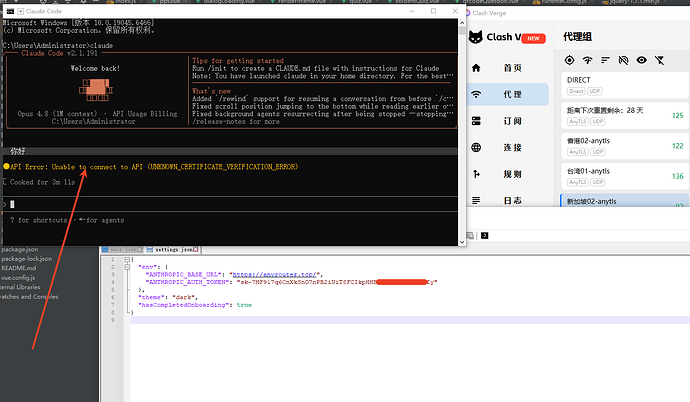Select vue.config.js in project tree
The width and height of the screenshot is (690, 402).
(x=18, y=278)
